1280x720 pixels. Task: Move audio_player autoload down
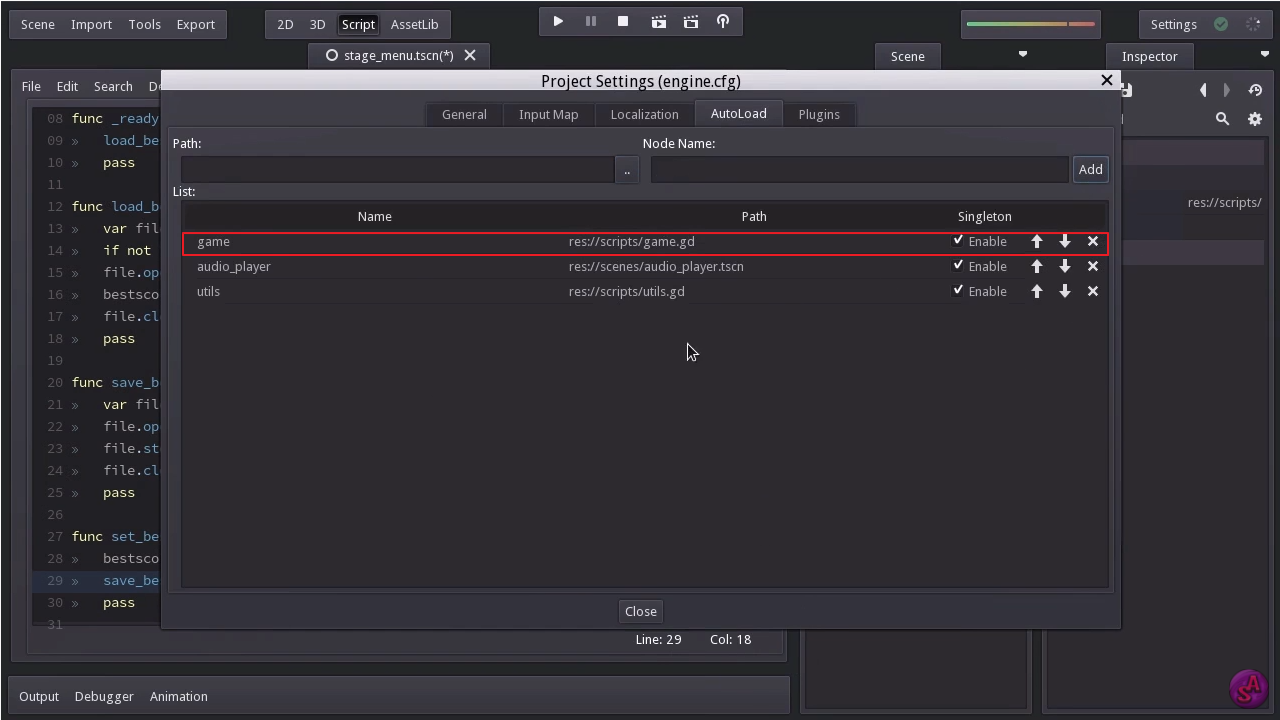click(x=1065, y=266)
